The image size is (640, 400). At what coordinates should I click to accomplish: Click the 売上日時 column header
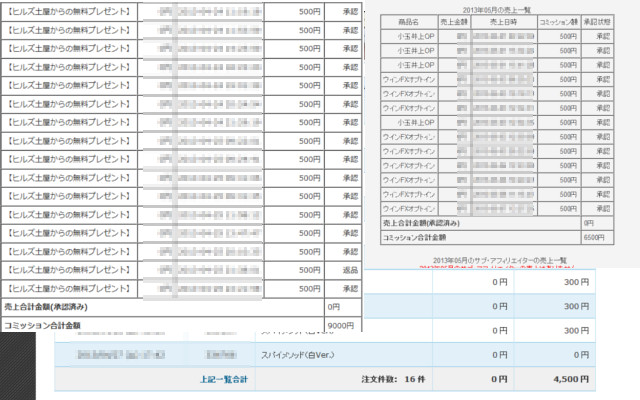[513, 22]
